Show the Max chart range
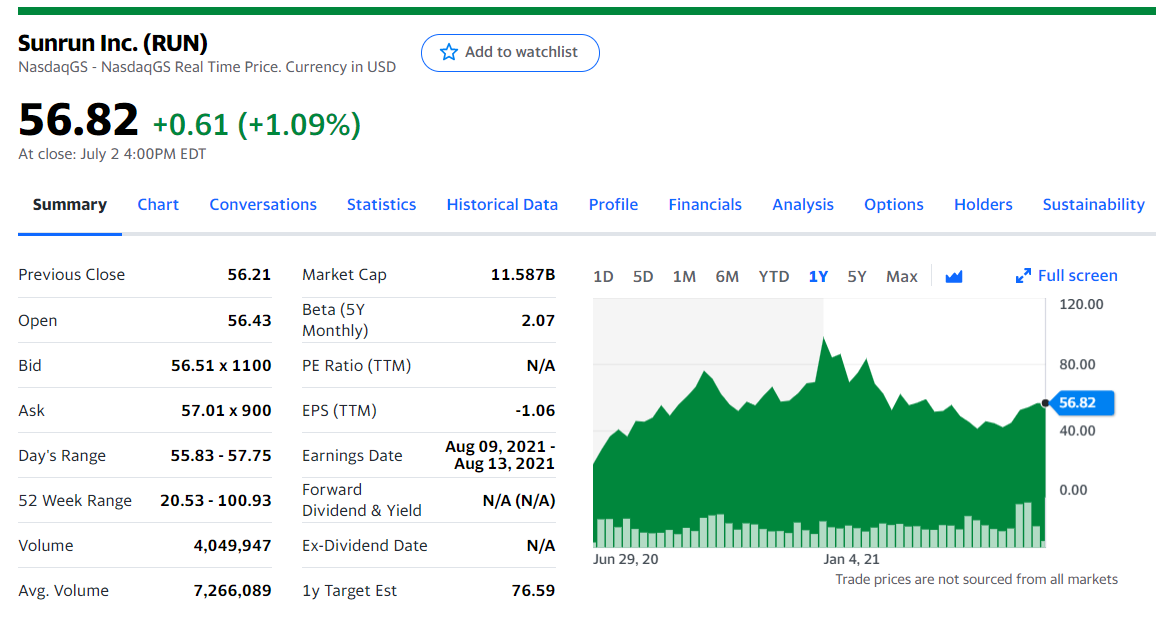The height and width of the screenshot is (638, 1156). coord(901,276)
